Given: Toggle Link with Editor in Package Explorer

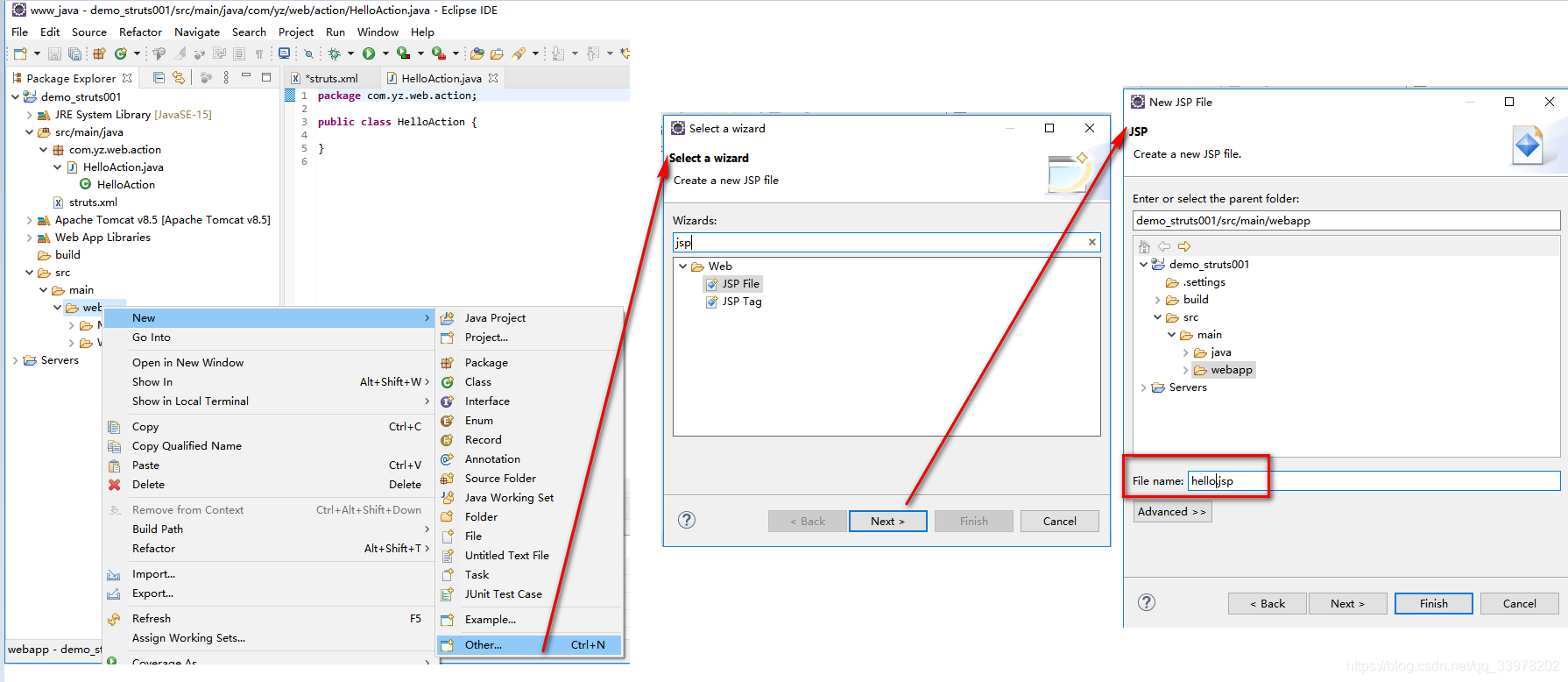Looking at the screenshot, I should pyautogui.click(x=179, y=78).
